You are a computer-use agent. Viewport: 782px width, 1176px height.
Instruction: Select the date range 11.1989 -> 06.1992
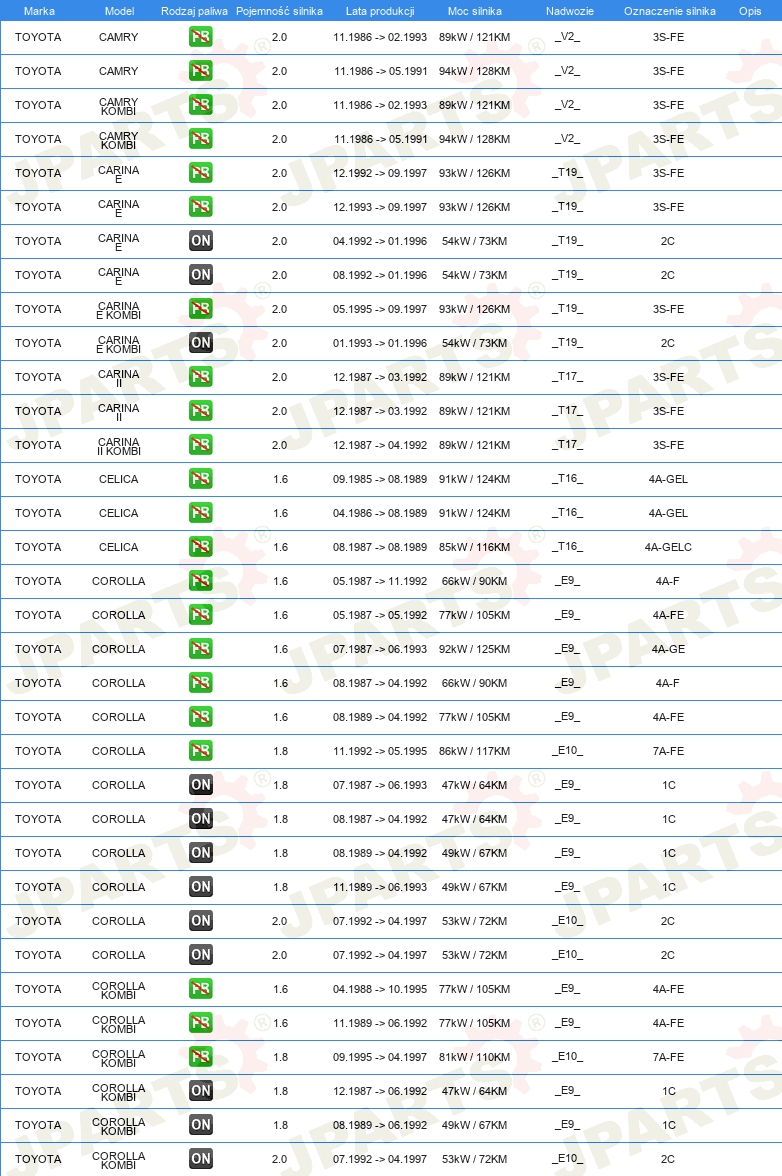(380, 1023)
